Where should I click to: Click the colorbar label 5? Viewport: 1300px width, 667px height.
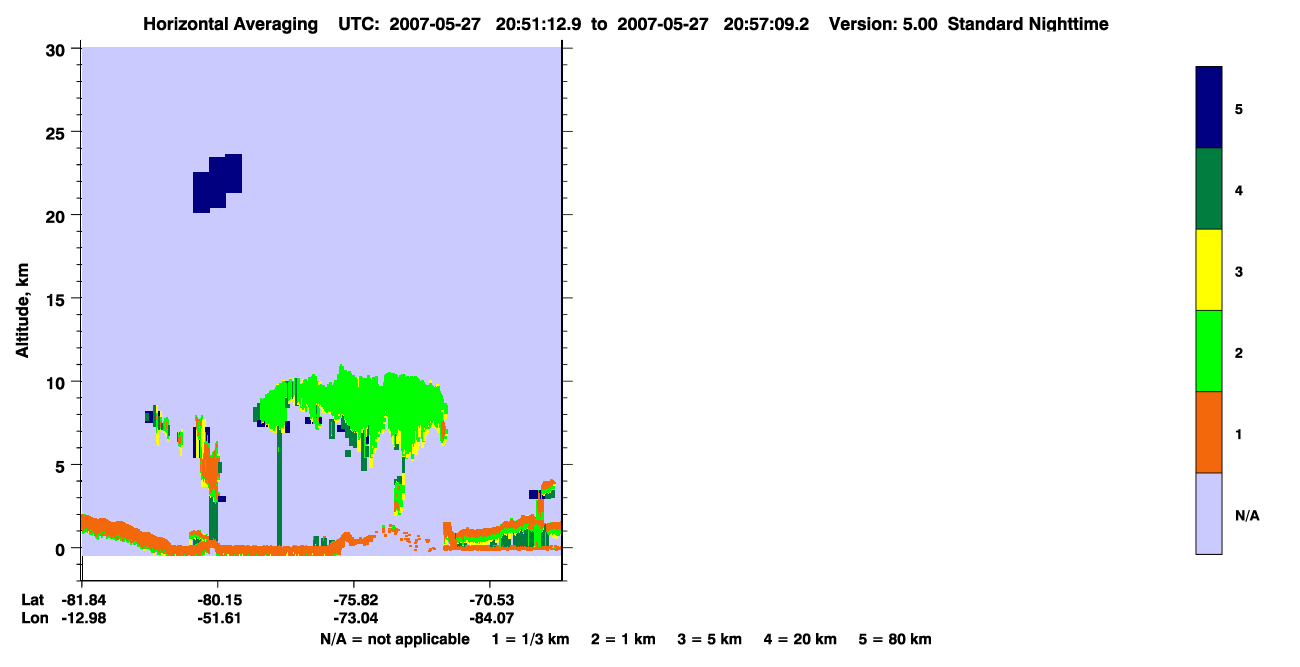click(1239, 109)
